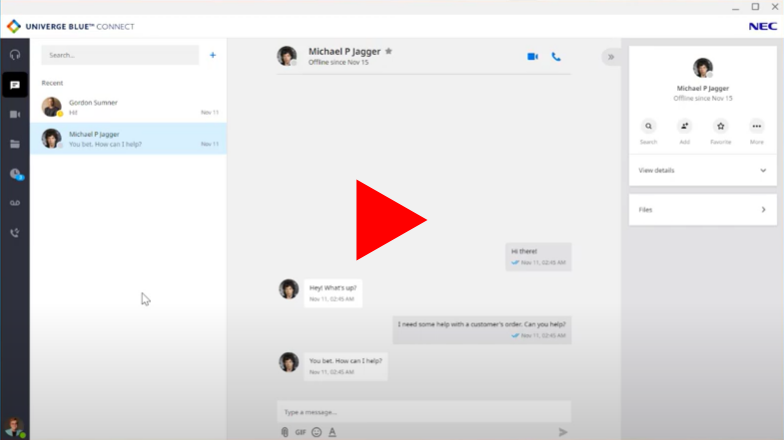Open text formatting options
This screenshot has height=440, width=784.
(x=332, y=432)
